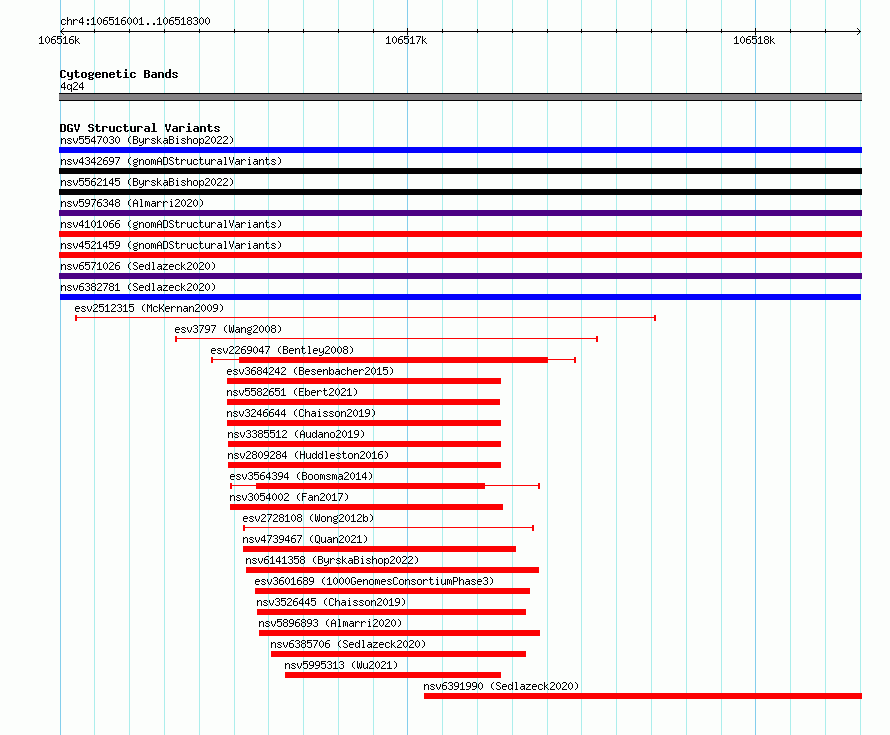Click the red bar under nsv4739467
890x735 pixels.
[x=379, y=549]
